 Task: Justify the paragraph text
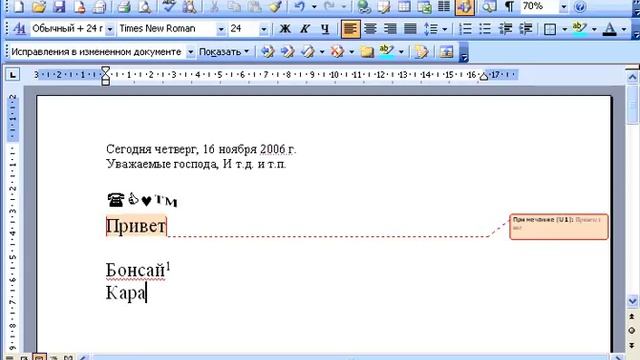click(x=410, y=29)
